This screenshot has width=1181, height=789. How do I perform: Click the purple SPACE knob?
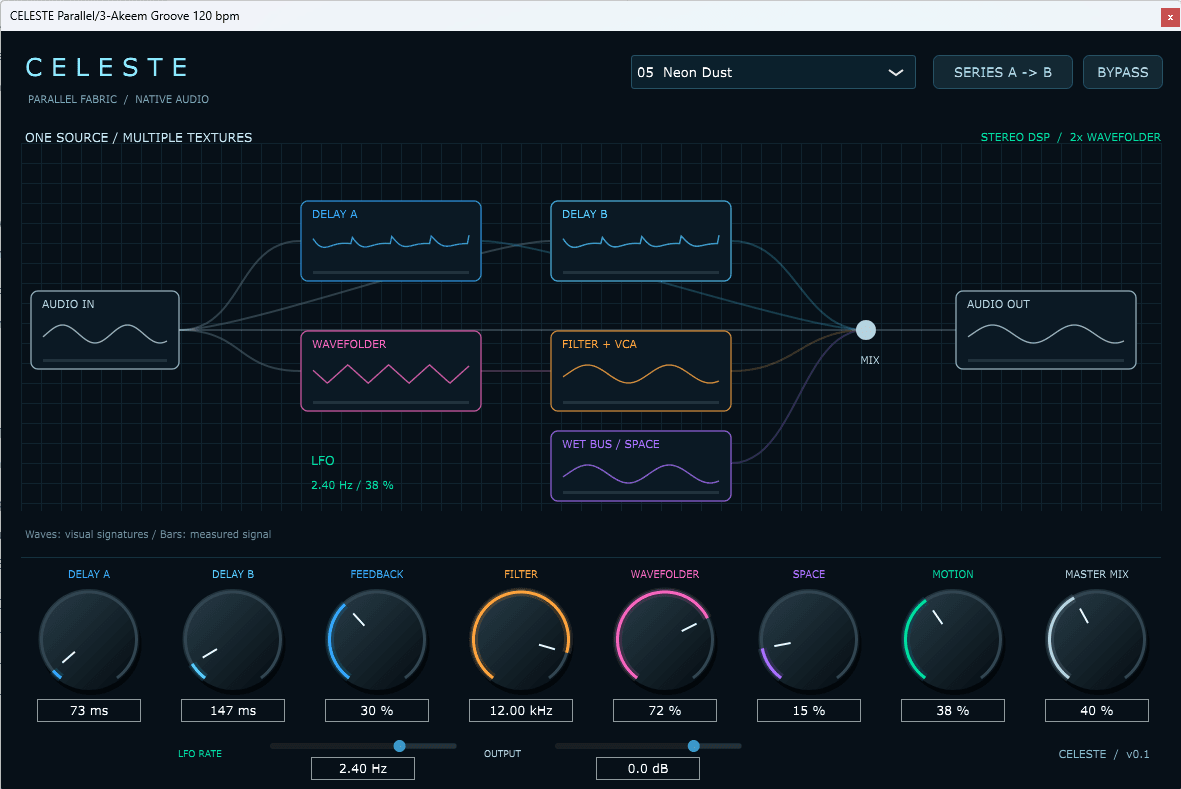click(x=809, y=640)
